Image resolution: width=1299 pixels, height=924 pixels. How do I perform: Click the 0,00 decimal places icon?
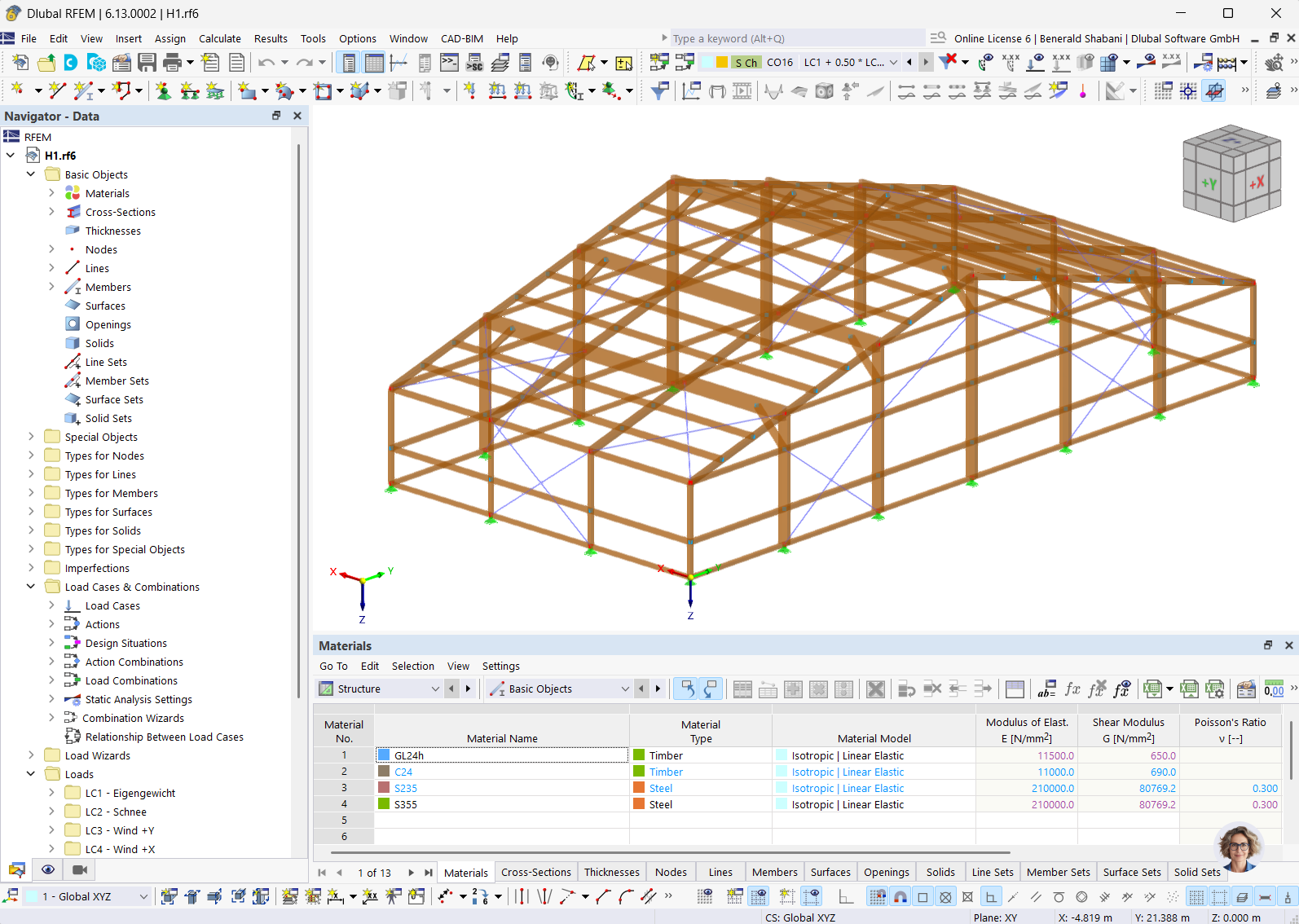[x=1274, y=689]
